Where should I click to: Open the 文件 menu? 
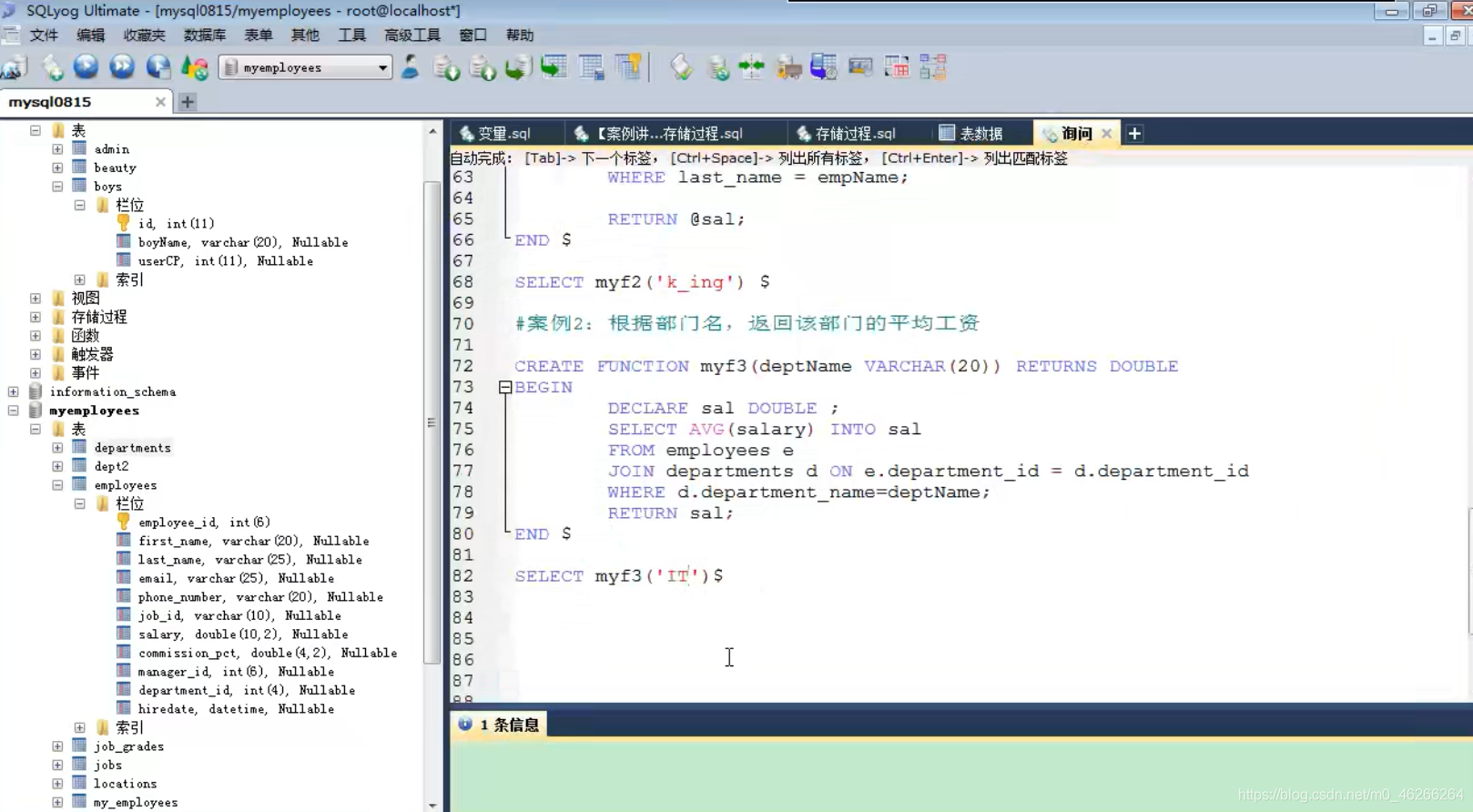[44, 35]
